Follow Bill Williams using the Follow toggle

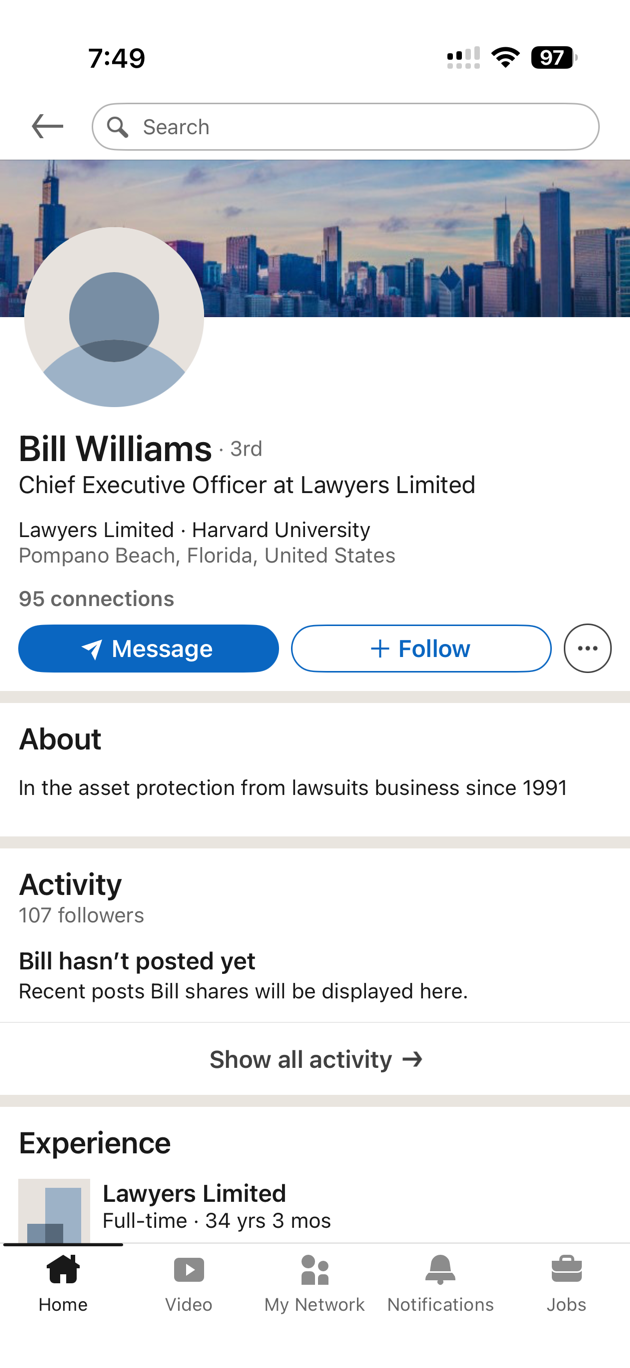(420, 648)
